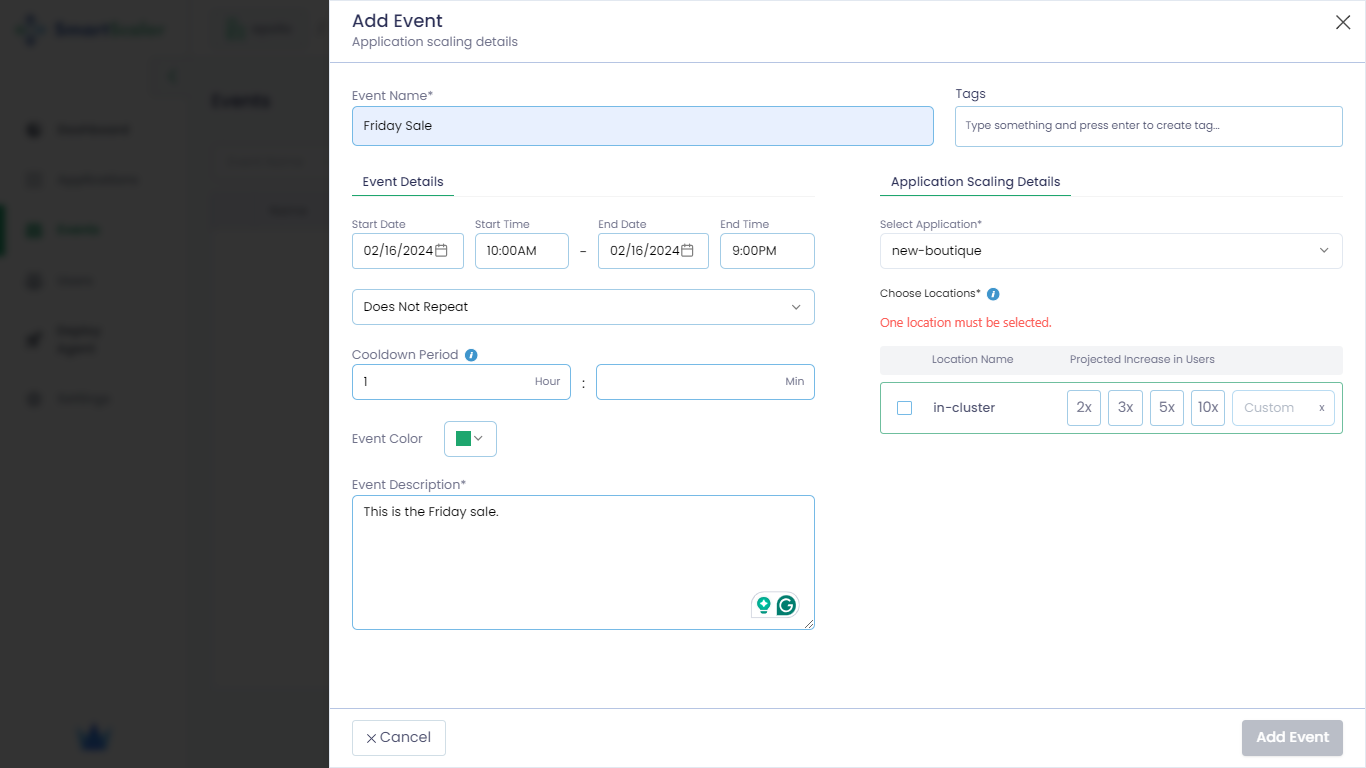Click the End Time field 9:00PM
This screenshot has width=1366, height=768.
pyautogui.click(x=767, y=251)
